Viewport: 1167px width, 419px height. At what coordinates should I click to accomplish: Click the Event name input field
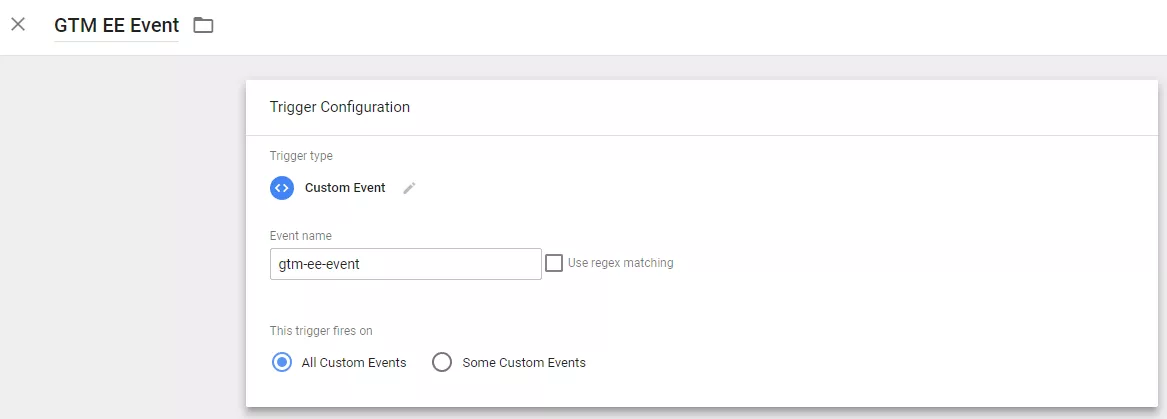click(406, 263)
